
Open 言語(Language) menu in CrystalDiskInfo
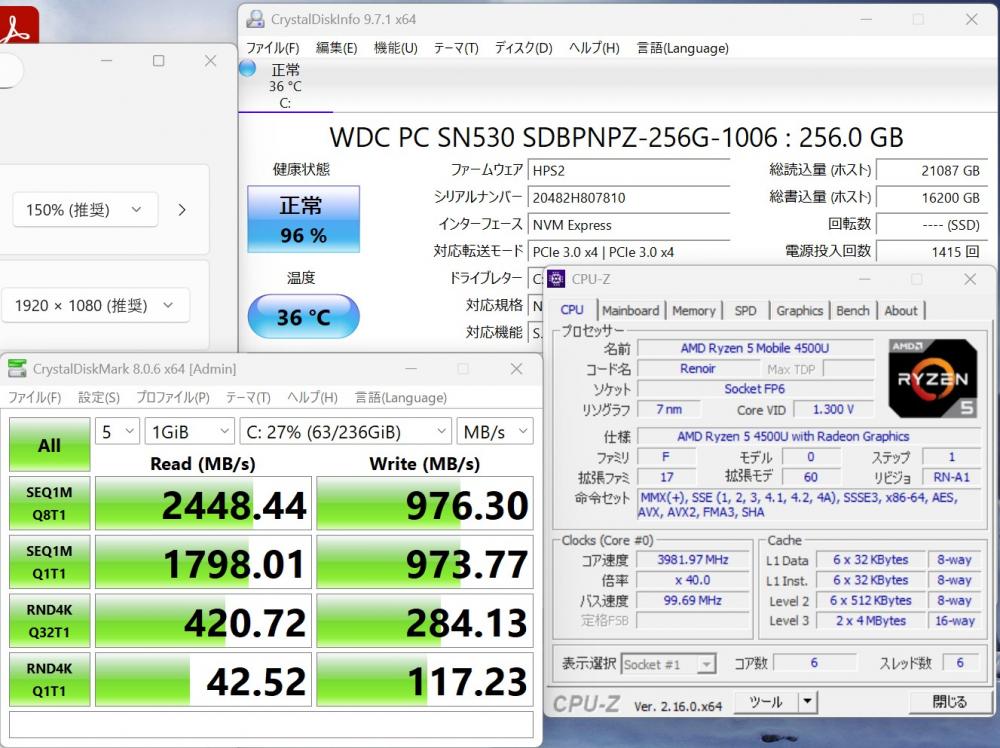click(x=682, y=48)
